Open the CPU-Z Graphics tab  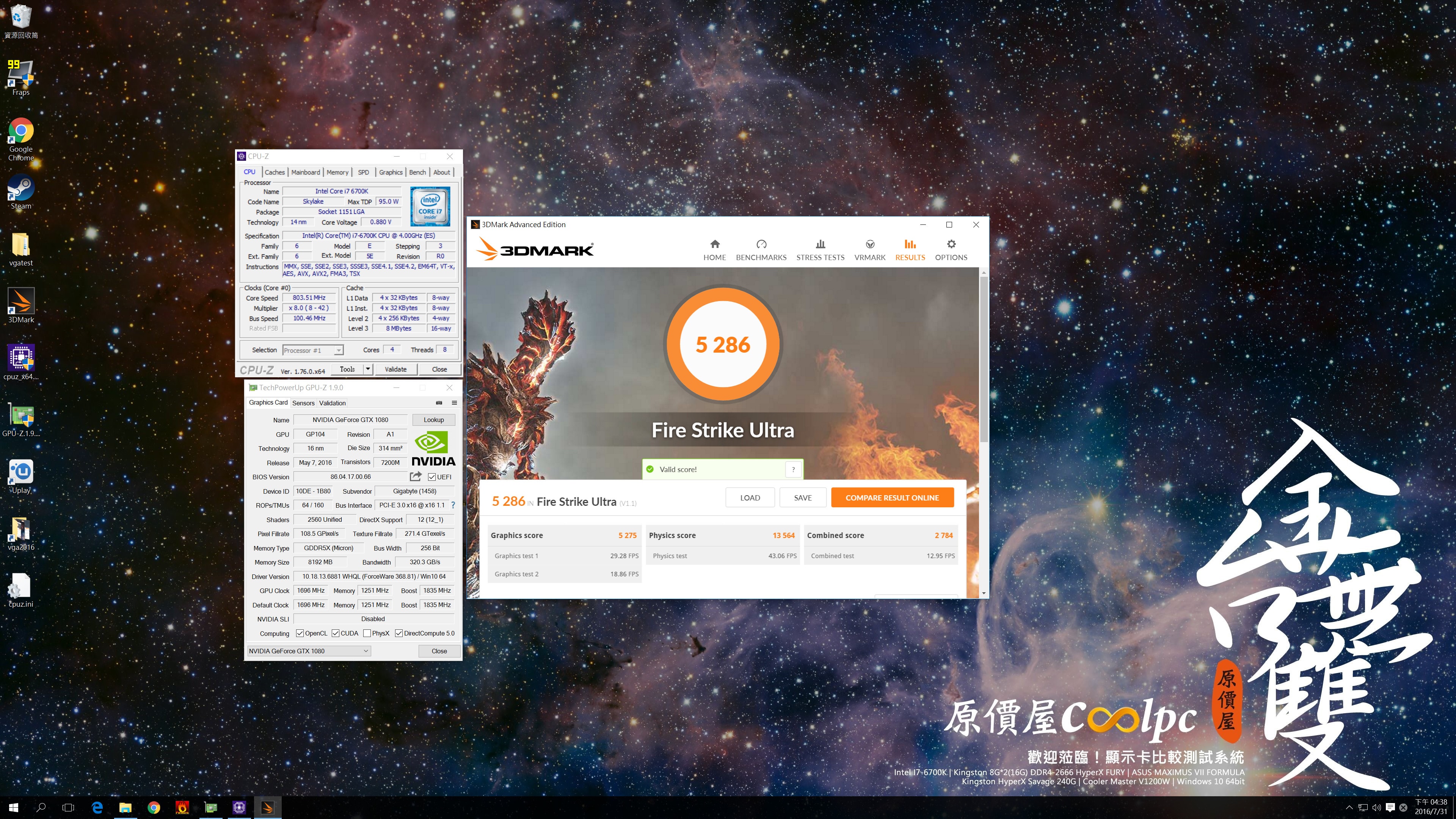391,173
